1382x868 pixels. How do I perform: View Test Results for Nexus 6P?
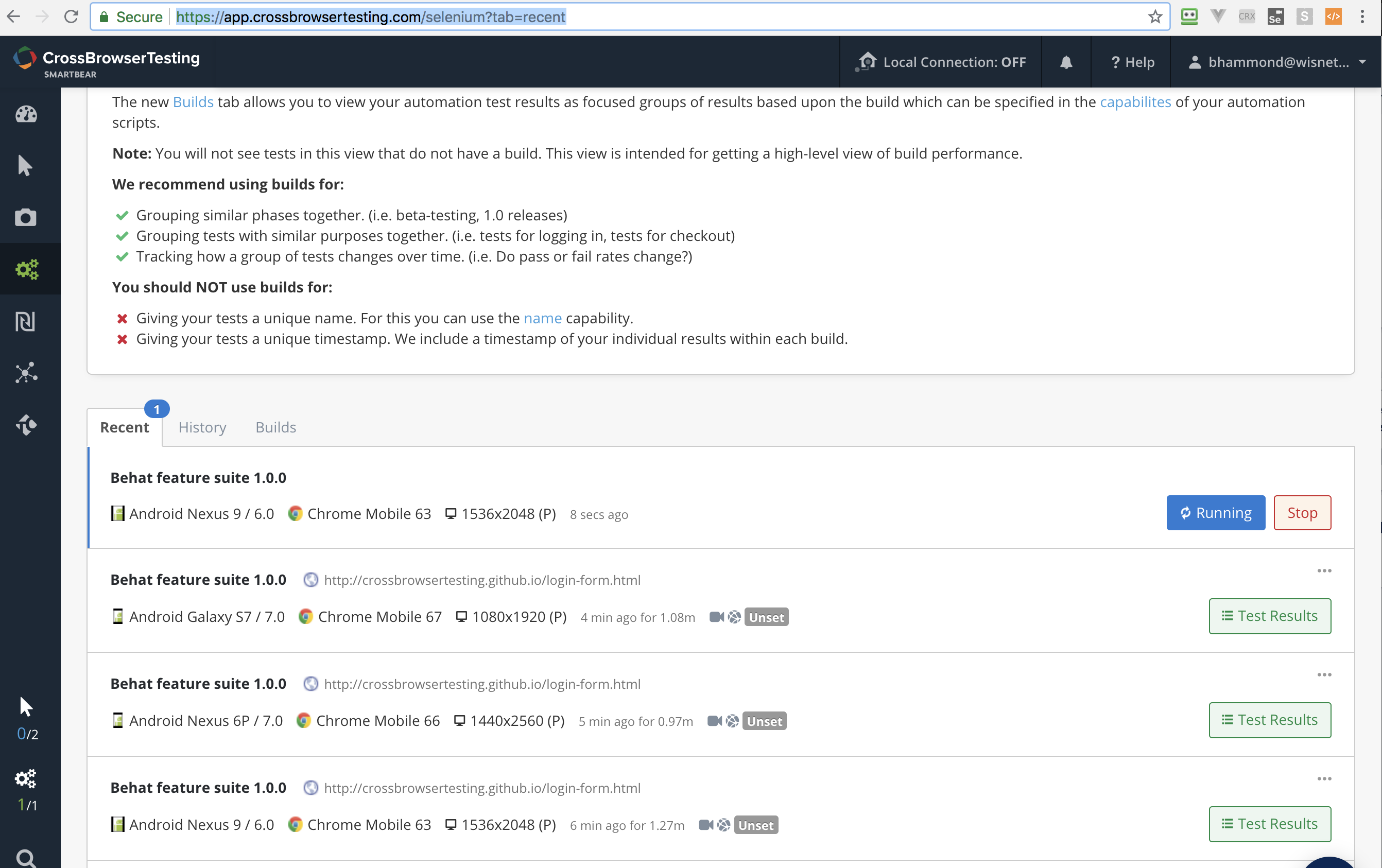pos(1270,720)
